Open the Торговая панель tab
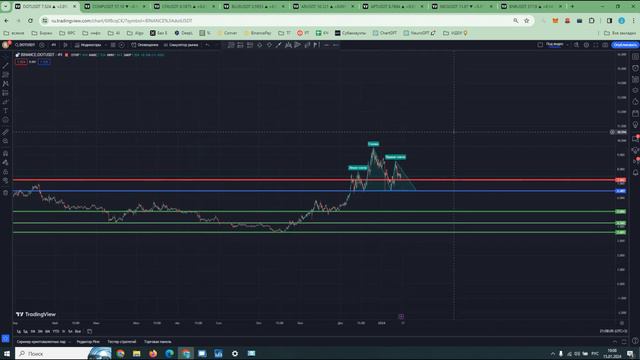Viewport: 640px width, 360px height. (158, 342)
